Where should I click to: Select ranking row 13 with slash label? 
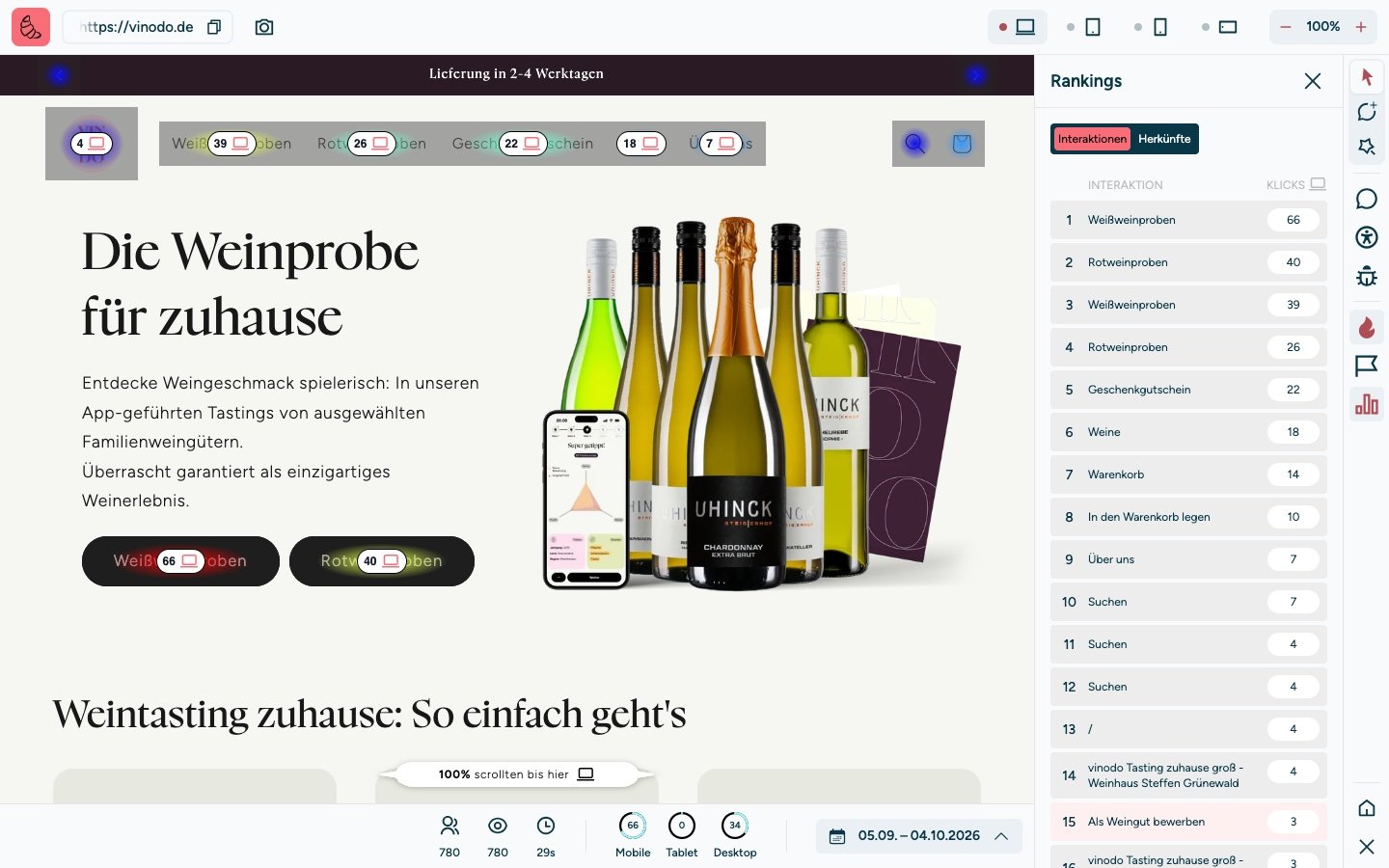coord(1188,729)
